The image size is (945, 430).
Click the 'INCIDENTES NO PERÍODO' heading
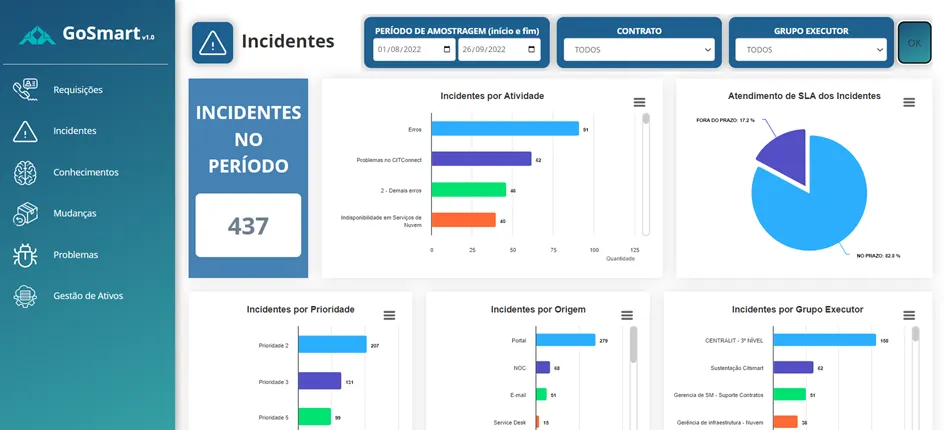(248, 139)
